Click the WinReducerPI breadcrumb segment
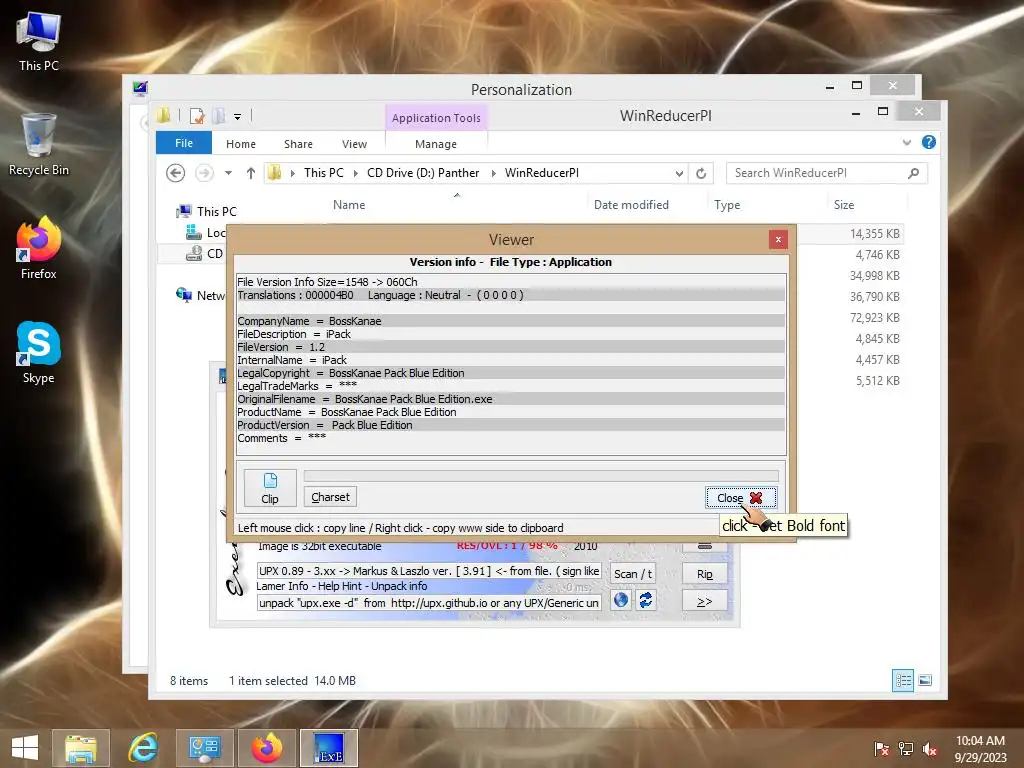The width and height of the screenshot is (1024, 768). [x=541, y=173]
